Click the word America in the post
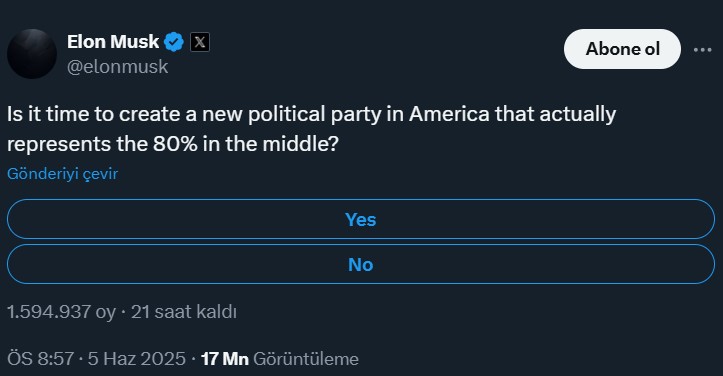This screenshot has height=376, width=723. [449, 114]
